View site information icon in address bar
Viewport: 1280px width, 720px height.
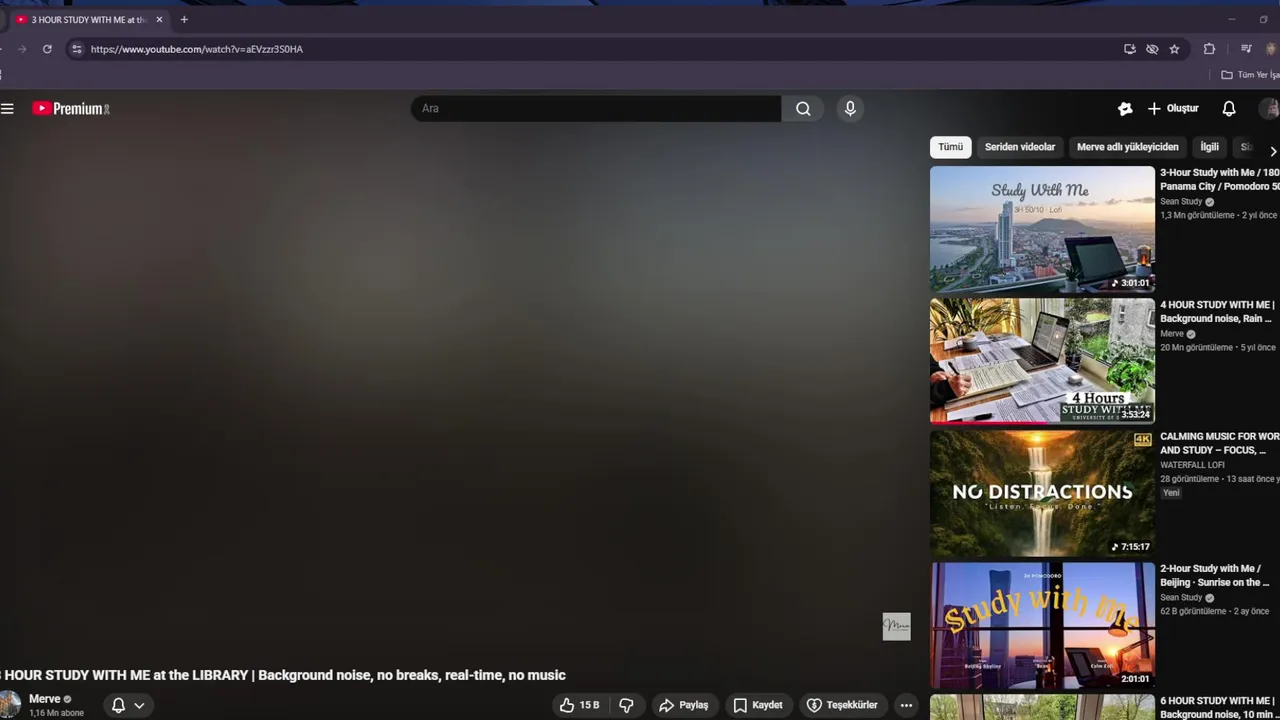(x=77, y=49)
